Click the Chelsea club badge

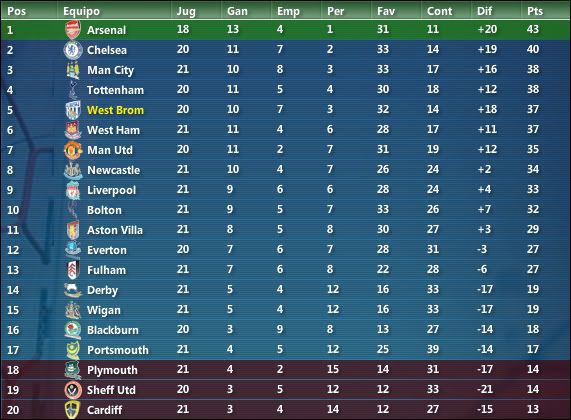[73, 50]
